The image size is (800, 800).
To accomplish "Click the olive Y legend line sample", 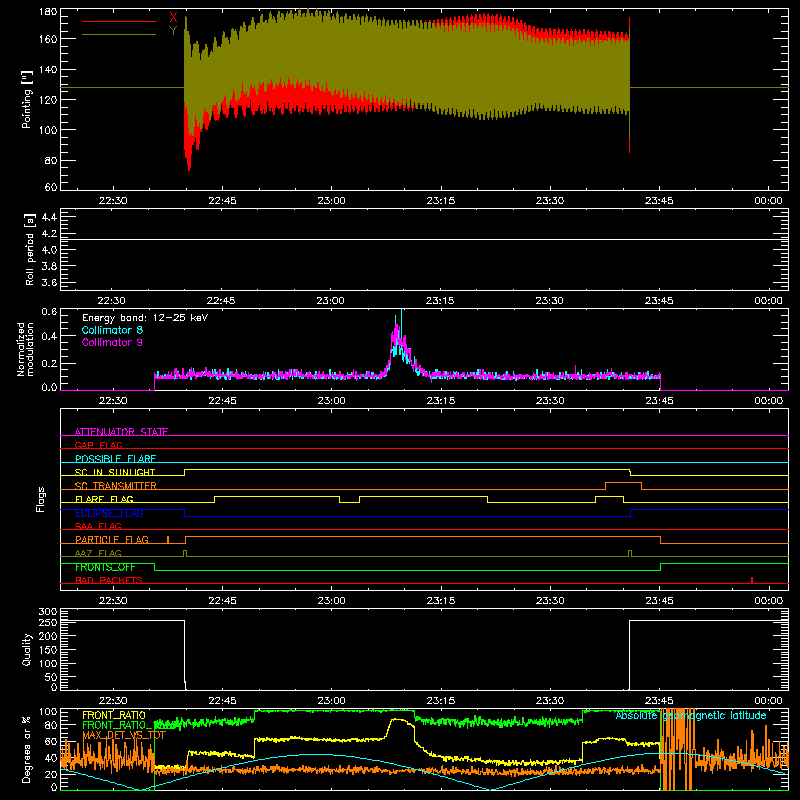I will pyautogui.click(x=119, y=35).
